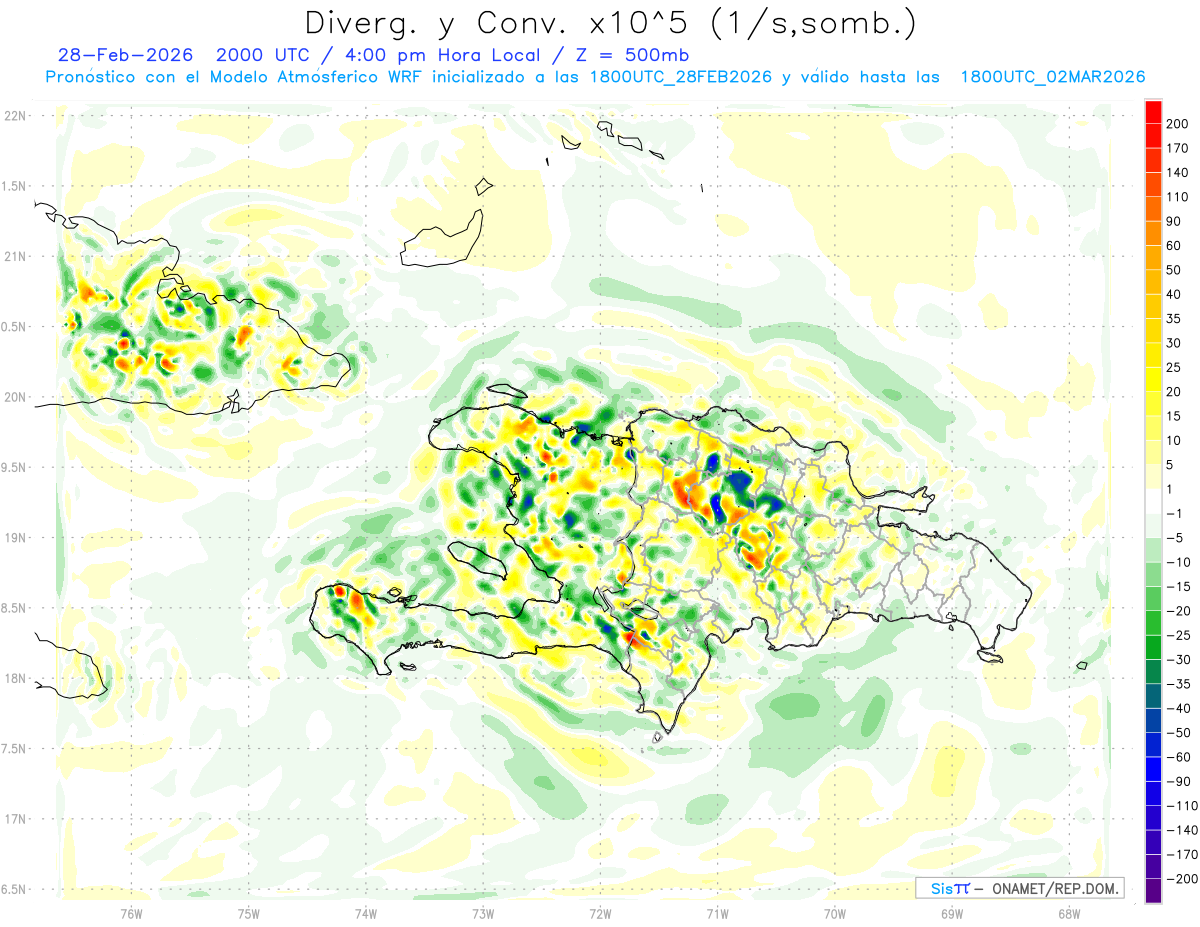Click the '19N' latitude label
The height and width of the screenshot is (927, 1200).
(14, 538)
